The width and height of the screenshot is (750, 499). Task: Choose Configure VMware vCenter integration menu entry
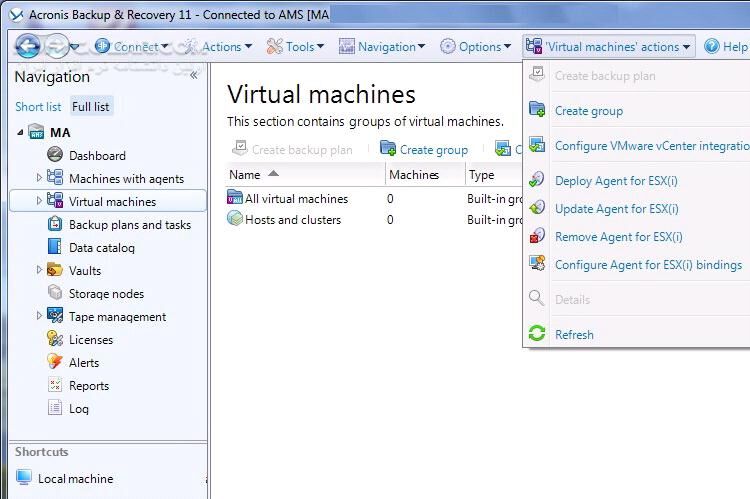tap(650, 146)
